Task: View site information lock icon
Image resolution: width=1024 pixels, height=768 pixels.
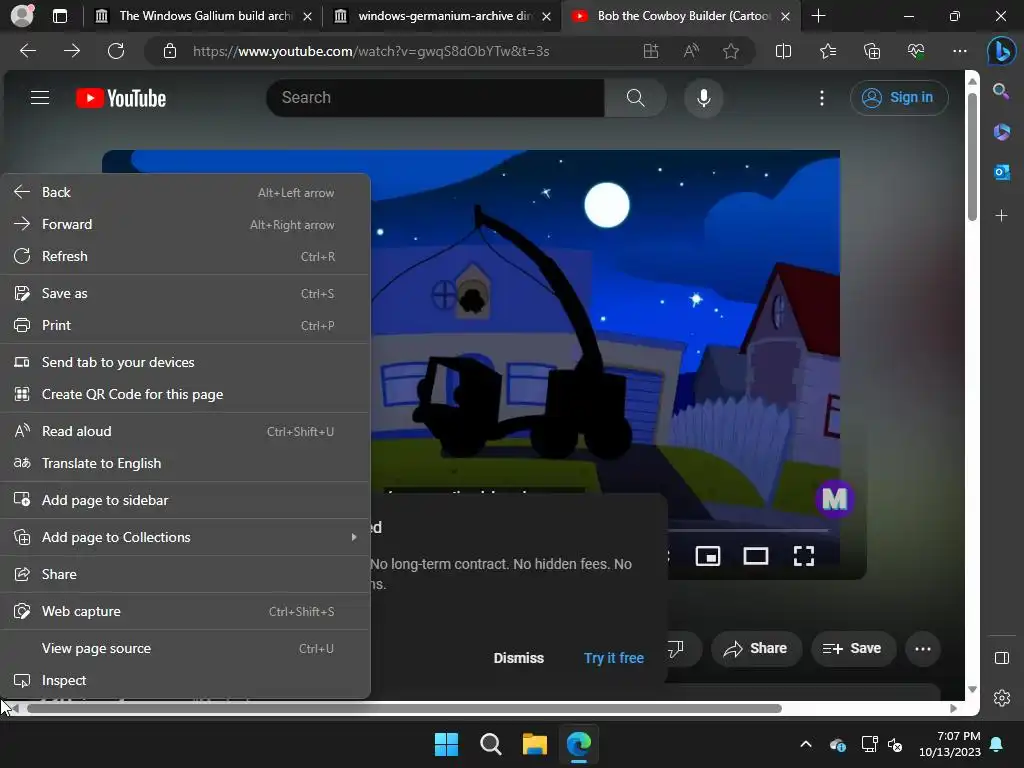Action: [170, 51]
